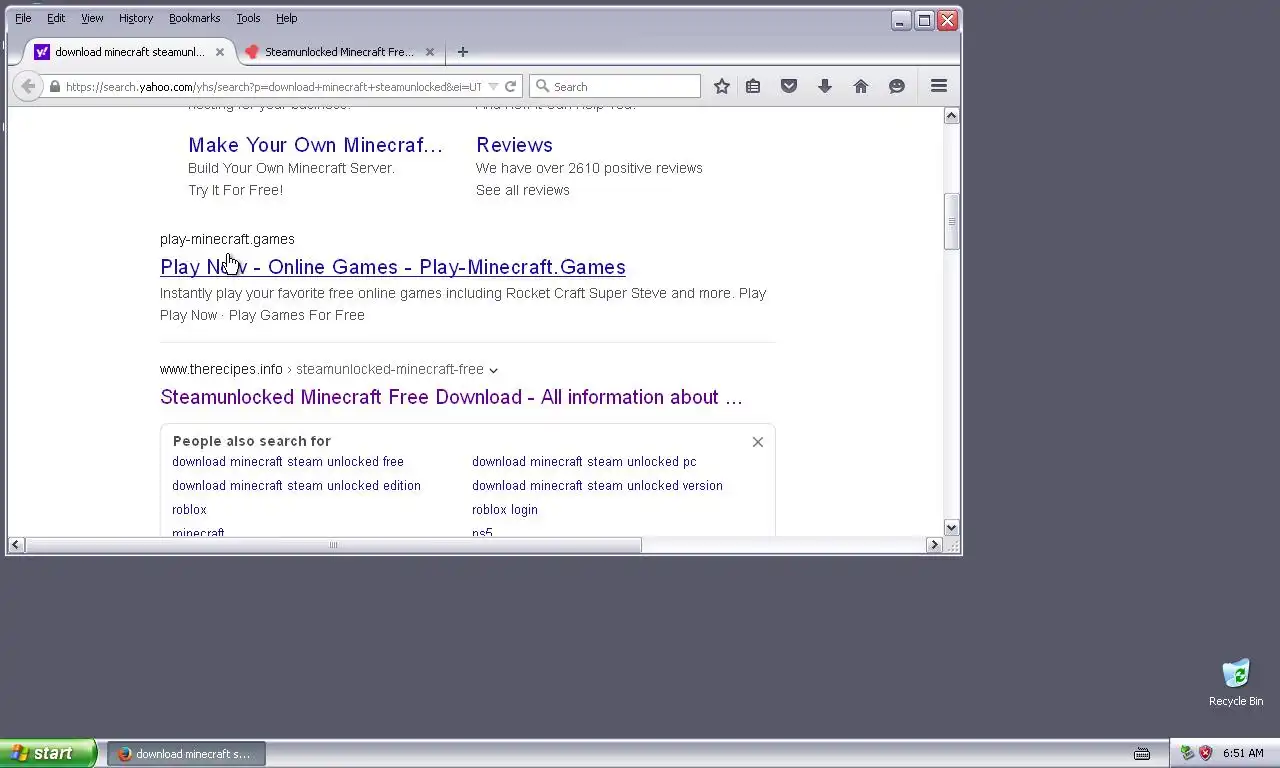Open the Windows Start button

coord(47,753)
